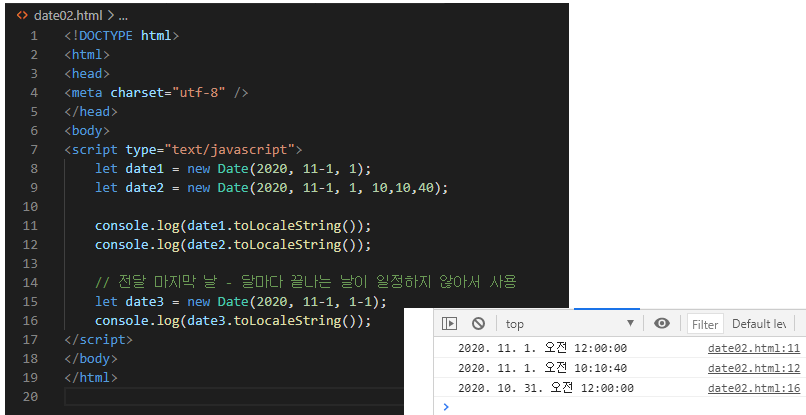Screen dimensions: 806x415
Task: Click the closing </script> tag
Action: (x=99, y=339)
